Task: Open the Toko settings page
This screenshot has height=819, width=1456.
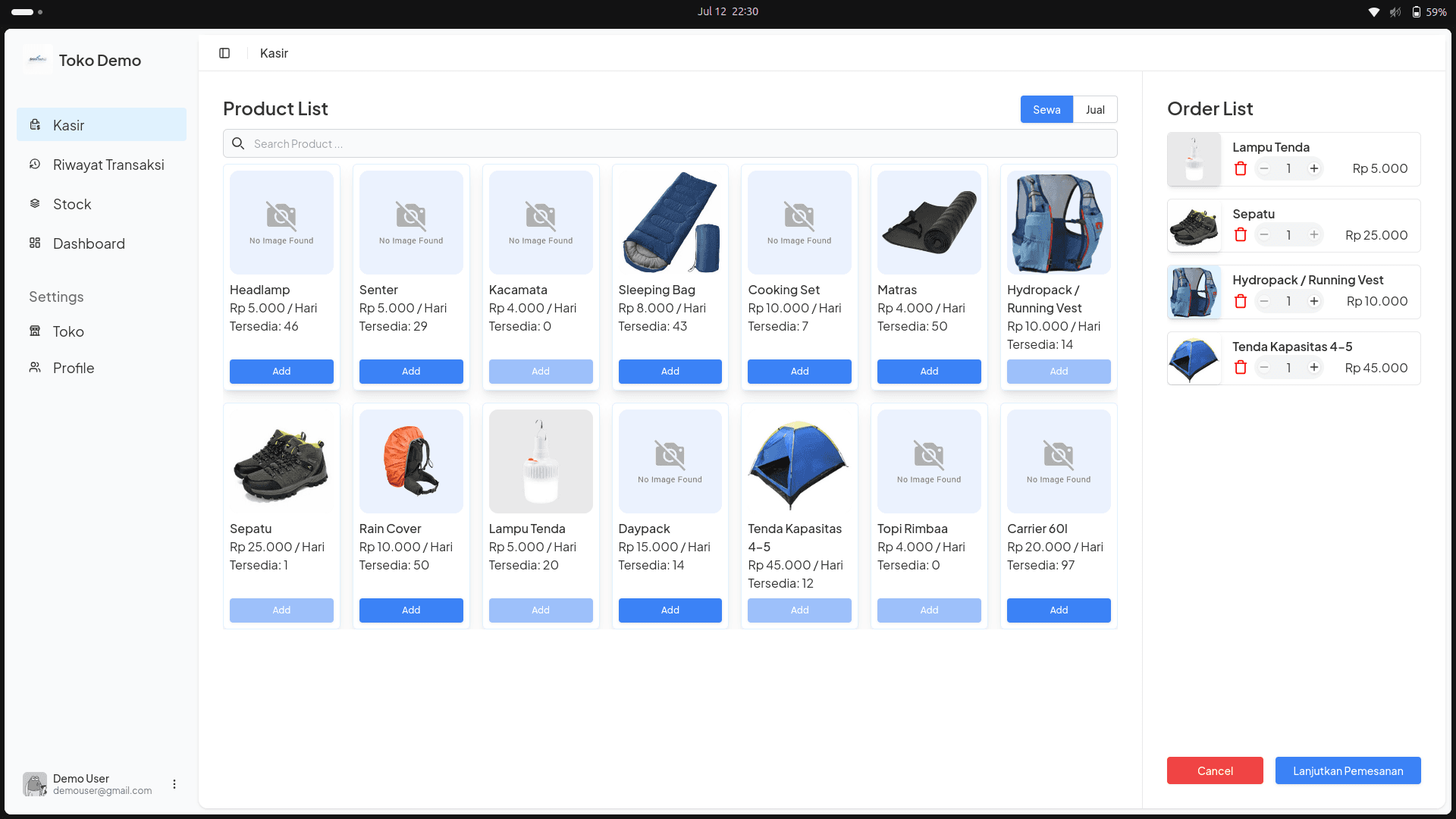Action: (x=68, y=331)
